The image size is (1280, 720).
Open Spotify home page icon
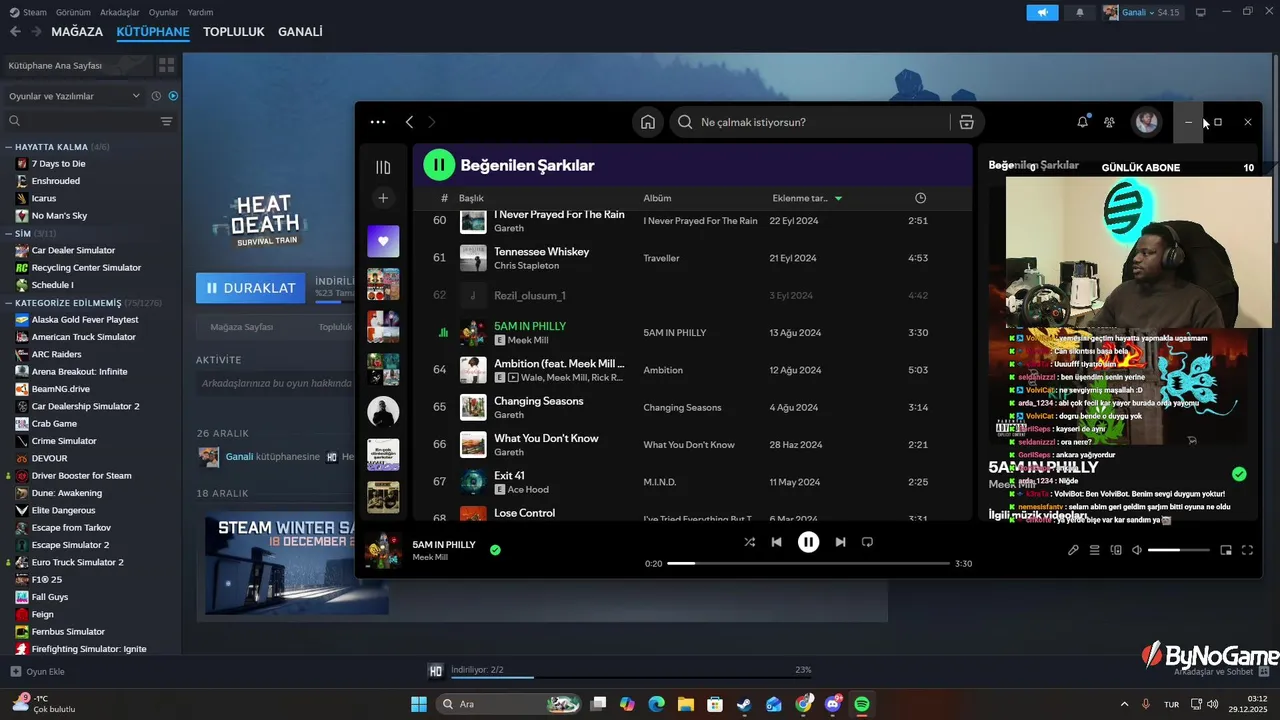point(648,122)
